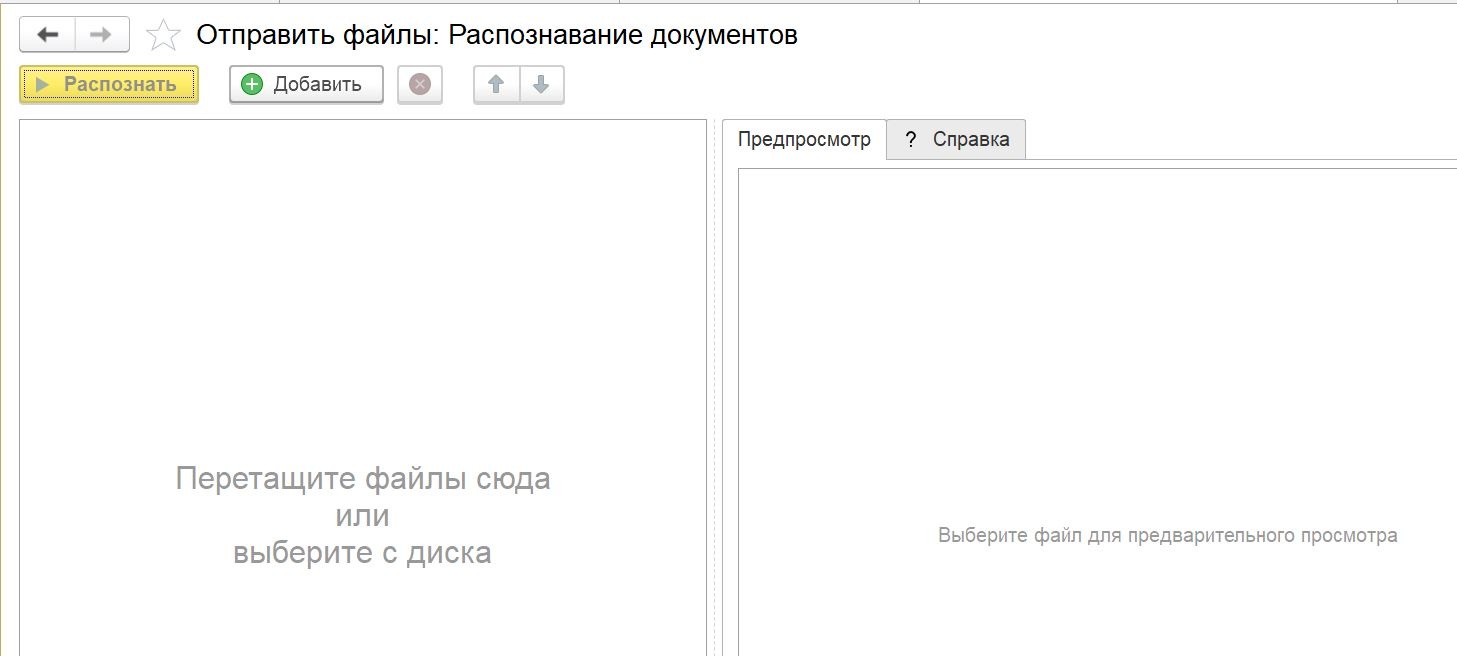The width and height of the screenshot is (1457, 656).
Task: Click the 'Перетащите файлы сюда' drop zone text
Action: coord(363,478)
